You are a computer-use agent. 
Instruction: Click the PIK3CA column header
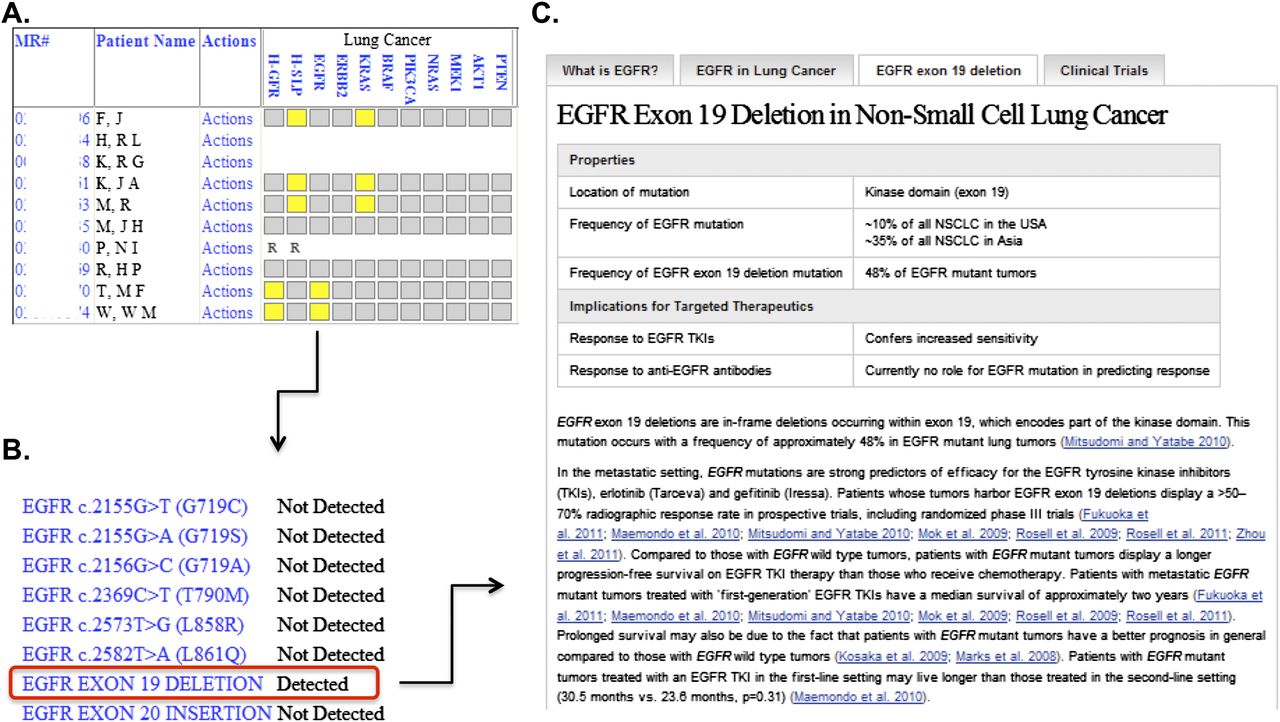[x=411, y=80]
